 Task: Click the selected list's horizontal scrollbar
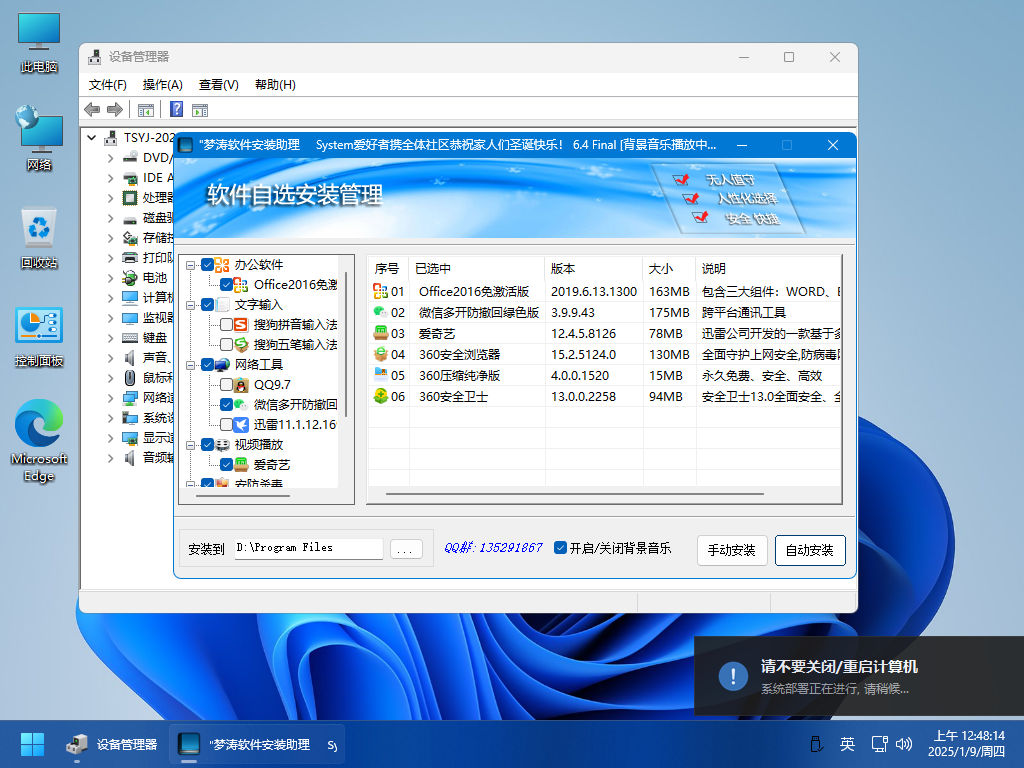click(575, 494)
